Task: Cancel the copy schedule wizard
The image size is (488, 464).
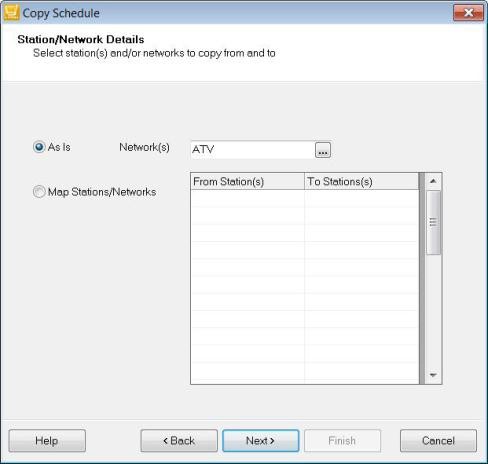Action: tap(438, 441)
